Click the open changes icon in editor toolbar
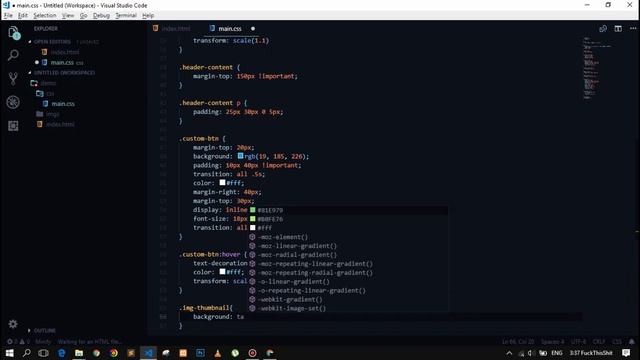The height and width of the screenshot is (360, 640). coord(603,29)
